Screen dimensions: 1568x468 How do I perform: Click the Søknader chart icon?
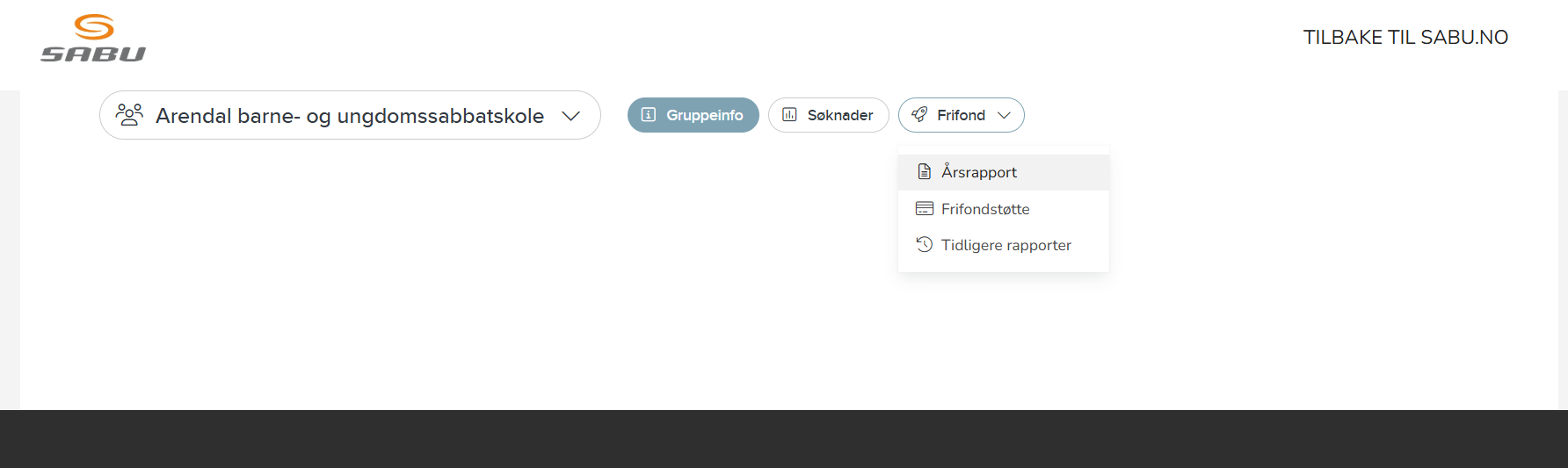click(789, 115)
